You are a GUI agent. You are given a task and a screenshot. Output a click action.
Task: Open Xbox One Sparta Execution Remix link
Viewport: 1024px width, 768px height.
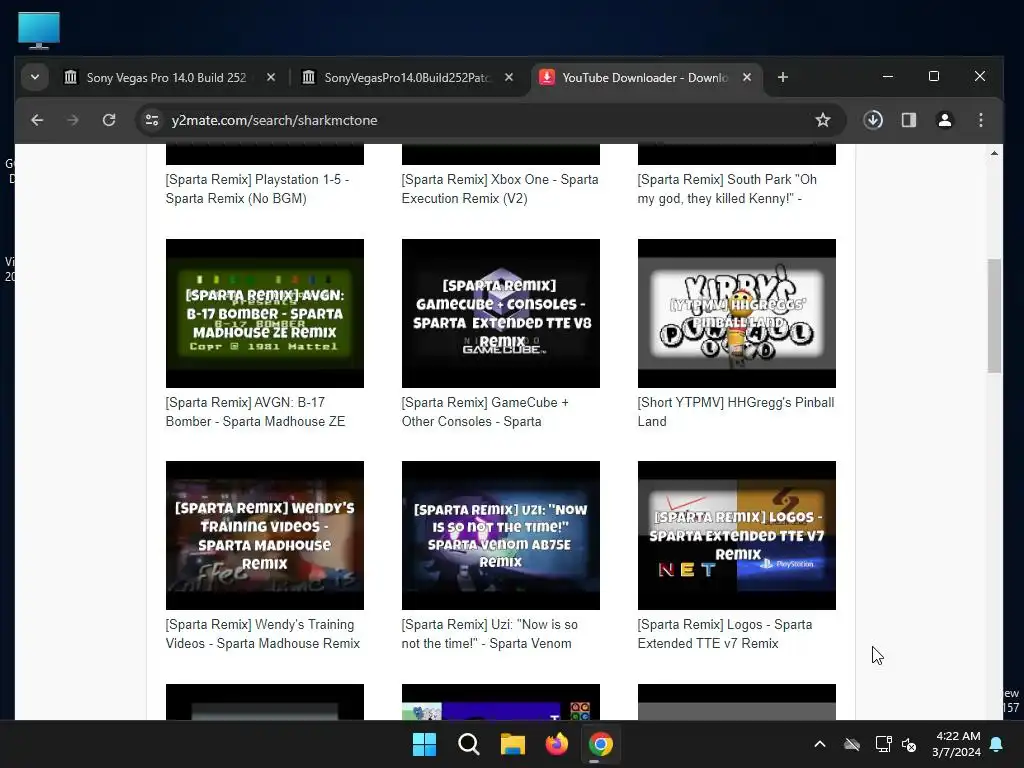coord(500,189)
